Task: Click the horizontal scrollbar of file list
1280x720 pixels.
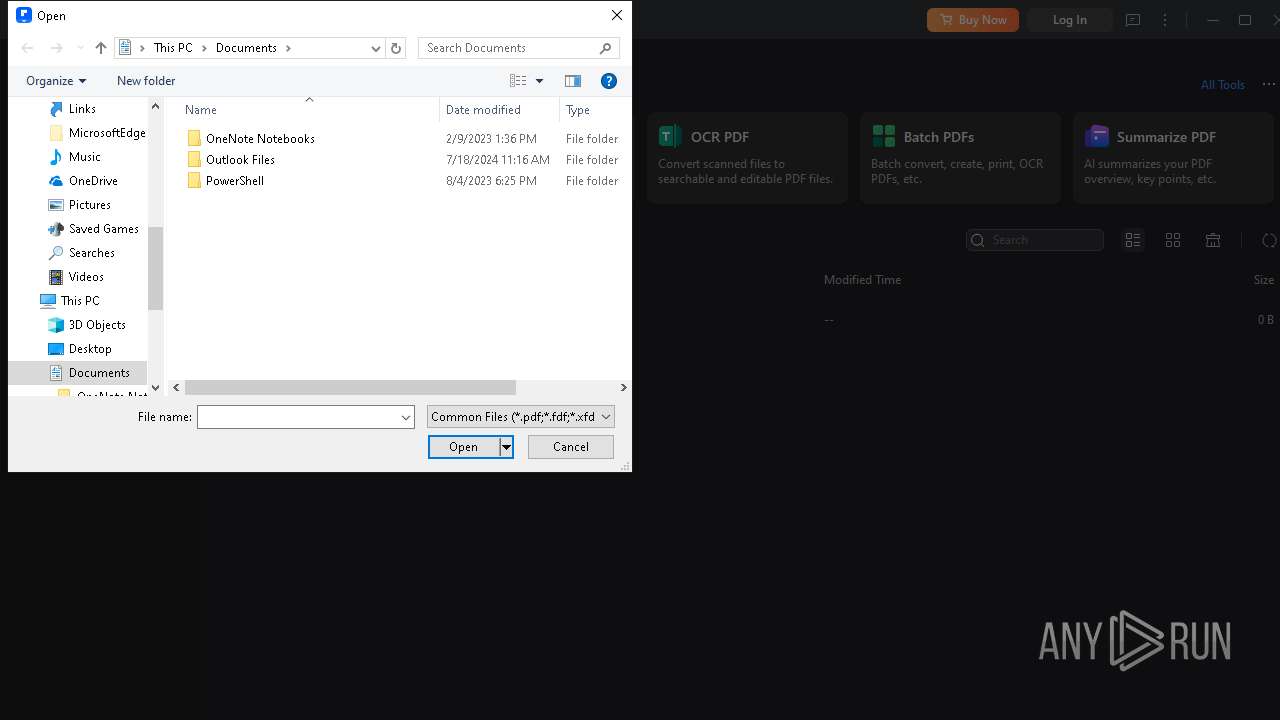Action: 350,387
